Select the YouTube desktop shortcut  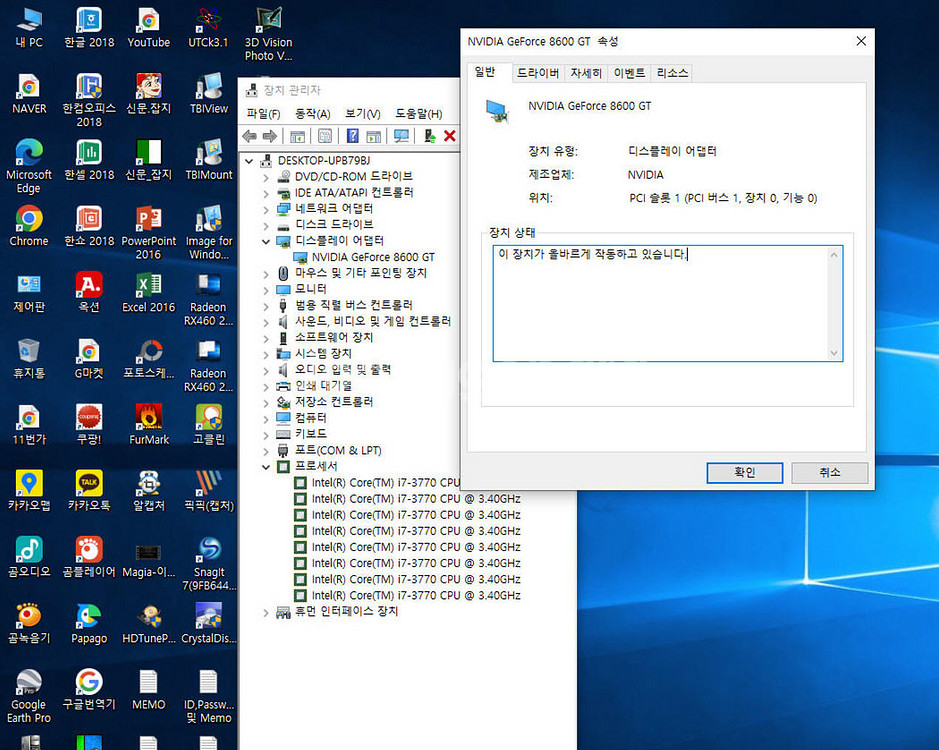pos(149,28)
